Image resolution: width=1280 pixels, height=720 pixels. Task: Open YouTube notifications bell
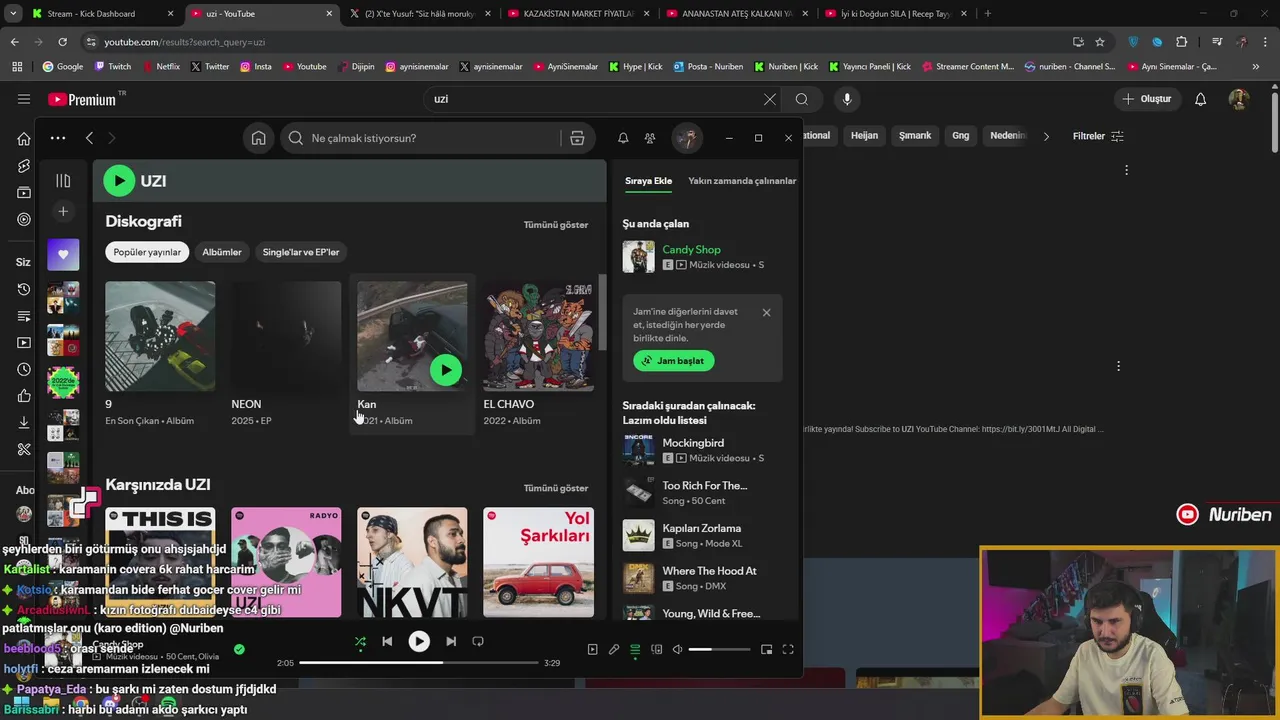coord(1201,99)
